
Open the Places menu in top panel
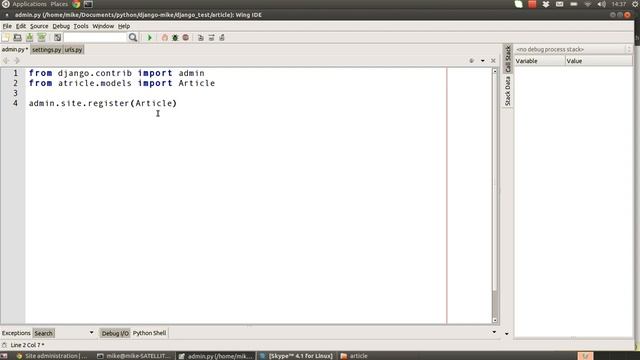tap(59, 4)
